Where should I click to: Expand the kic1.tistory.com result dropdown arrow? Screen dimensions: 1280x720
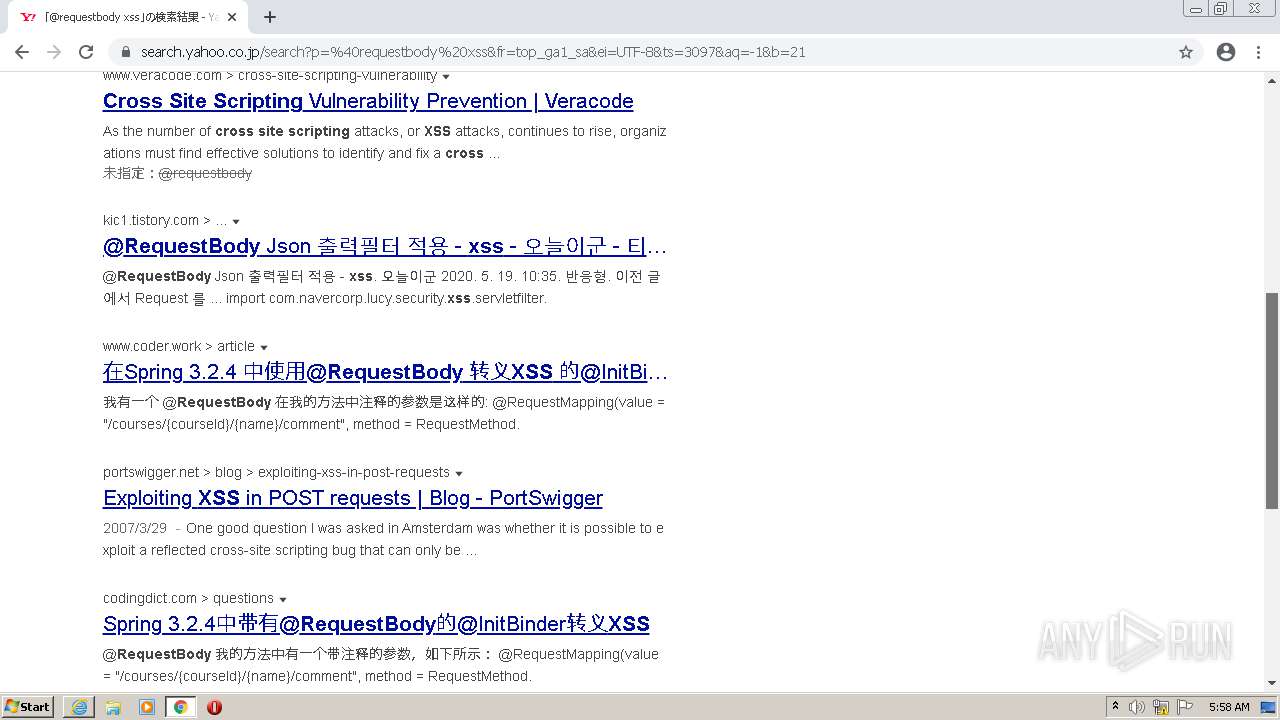(x=236, y=221)
